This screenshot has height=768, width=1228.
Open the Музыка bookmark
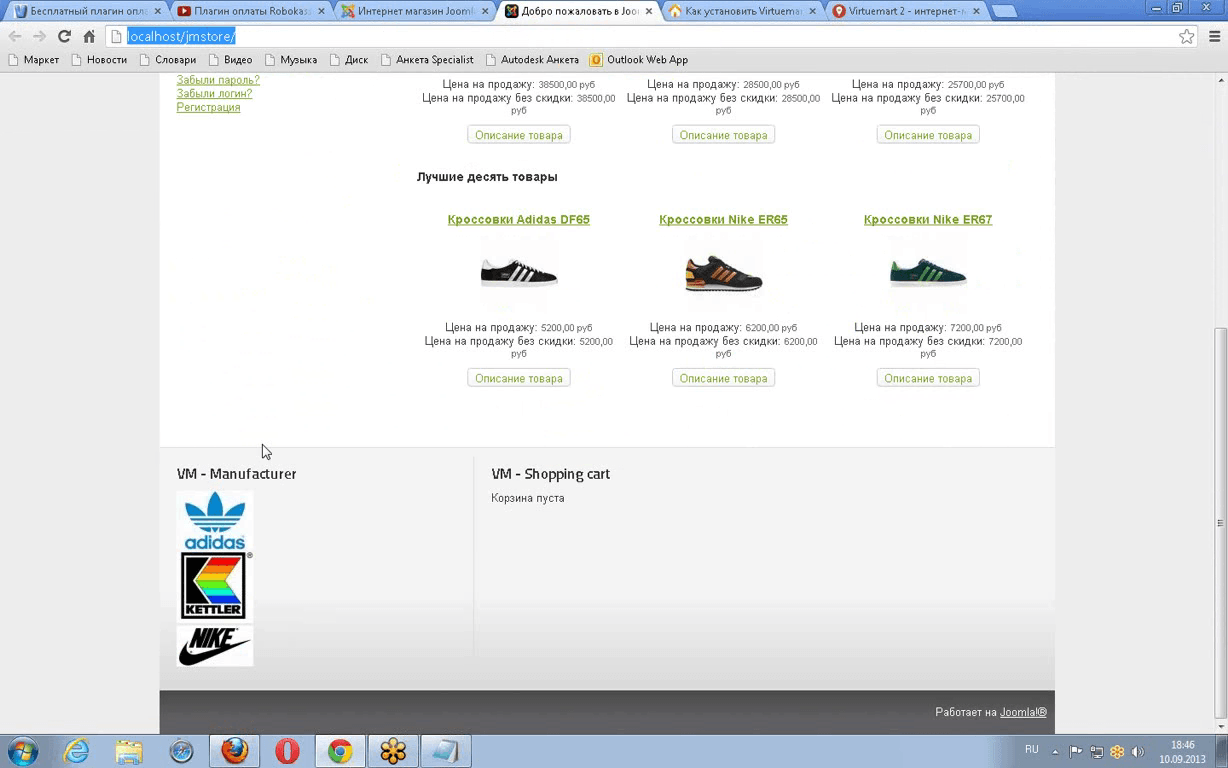pyautogui.click(x=290, y=60)
